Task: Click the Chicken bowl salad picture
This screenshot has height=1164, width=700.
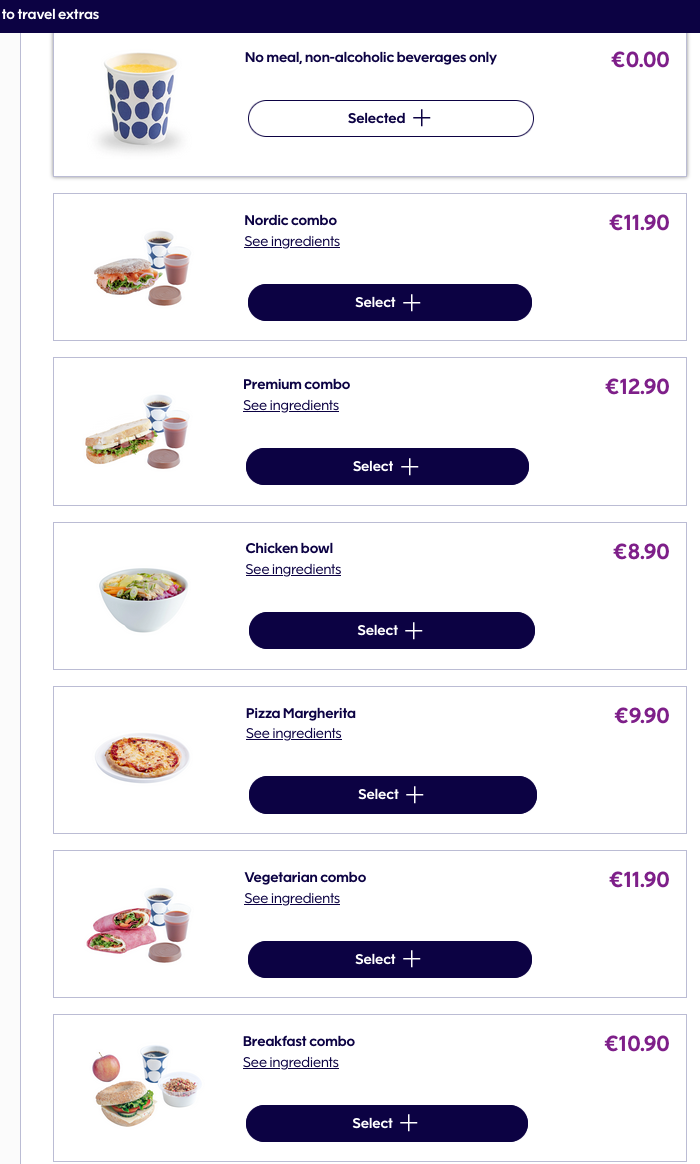Action: point(143,598)
